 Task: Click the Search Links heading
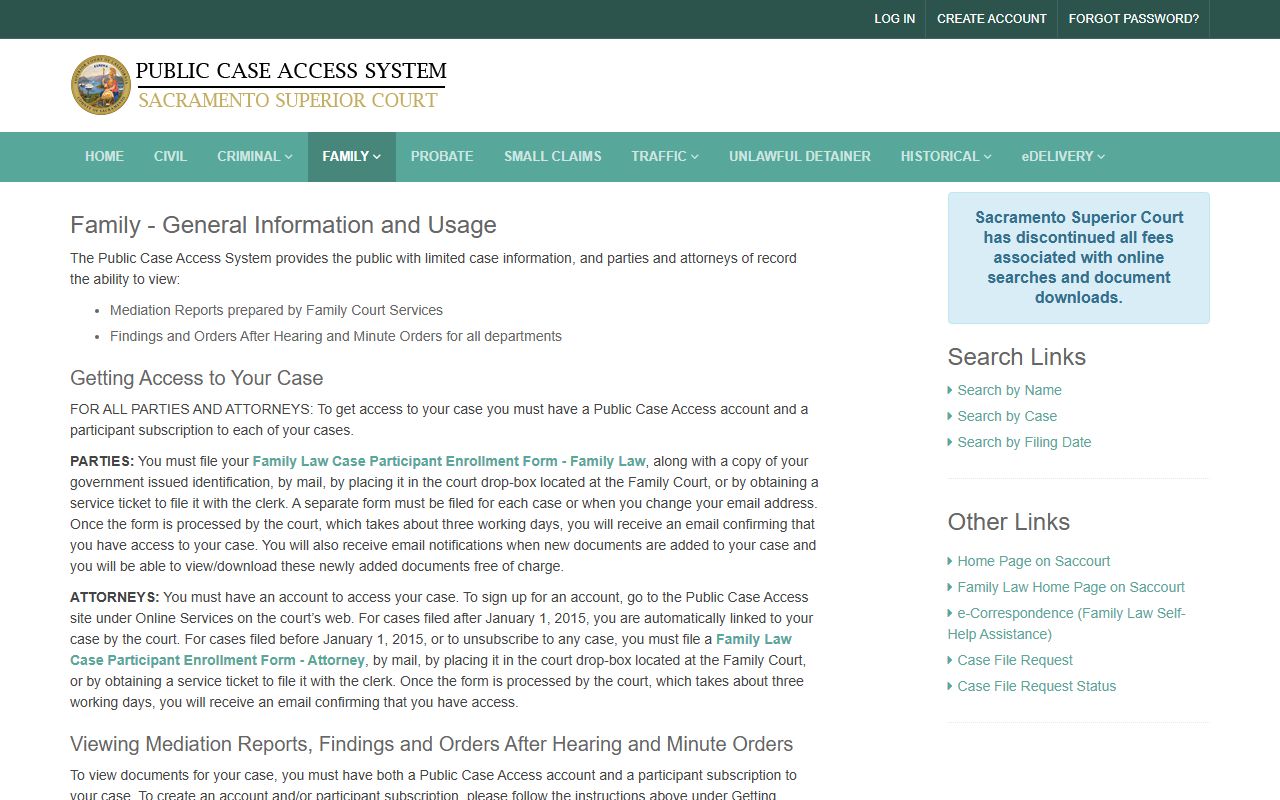[1016, 357]
